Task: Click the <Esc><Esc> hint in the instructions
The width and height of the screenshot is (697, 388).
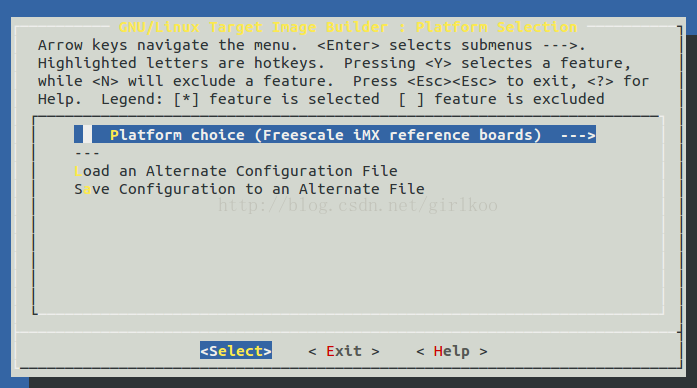Action: click(x=452, y=81)
